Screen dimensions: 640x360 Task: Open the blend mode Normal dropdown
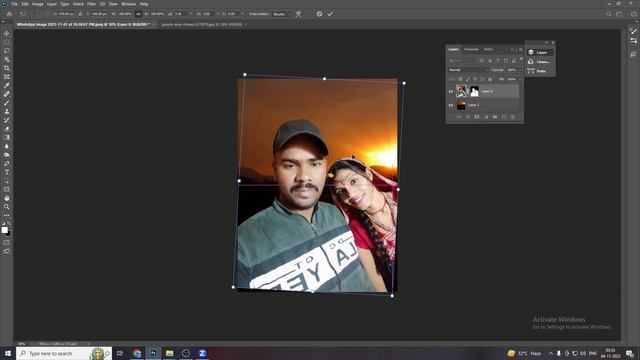tap(468, 70)
